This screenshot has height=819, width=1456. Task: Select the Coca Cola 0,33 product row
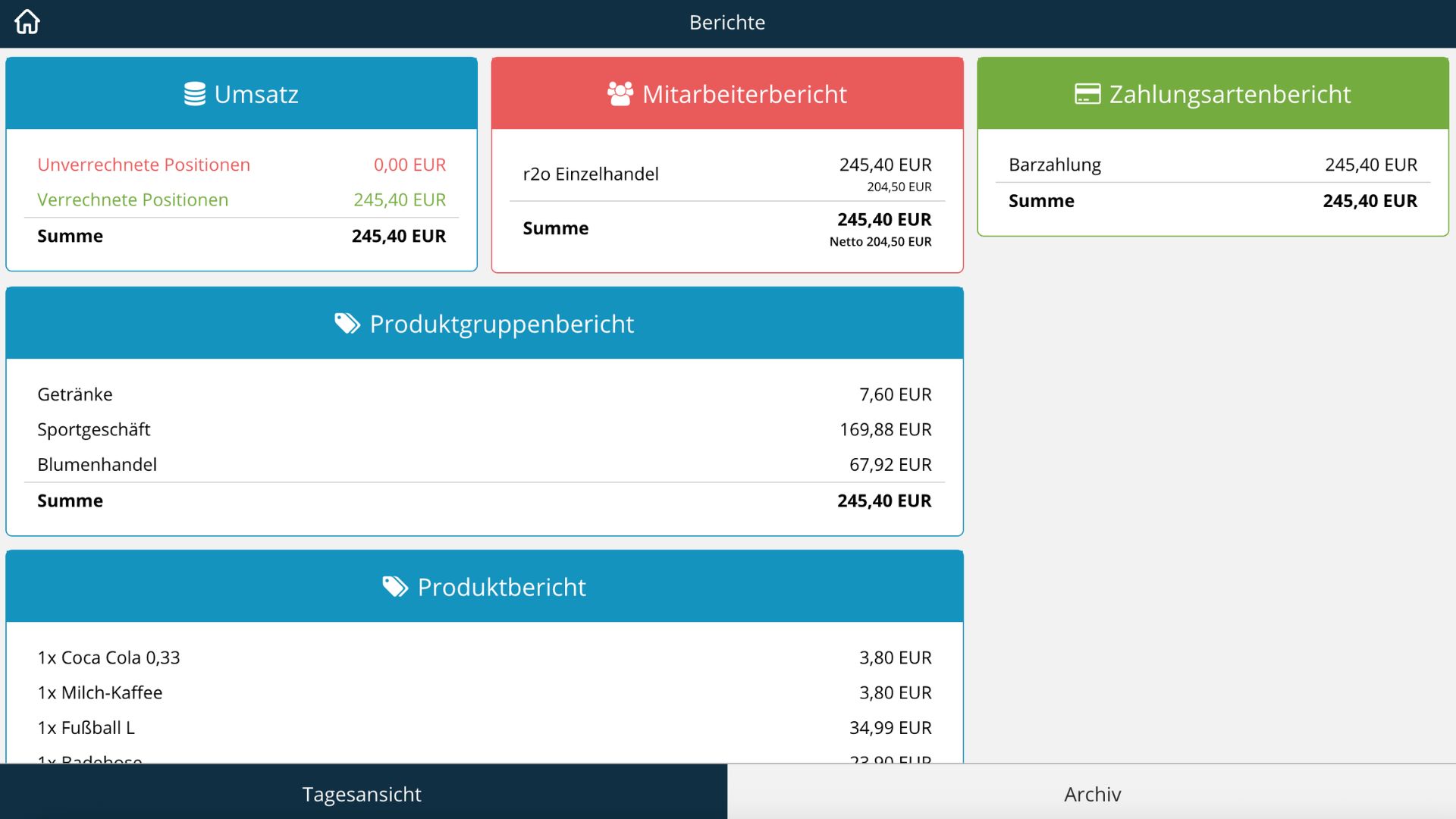[485, 657]
